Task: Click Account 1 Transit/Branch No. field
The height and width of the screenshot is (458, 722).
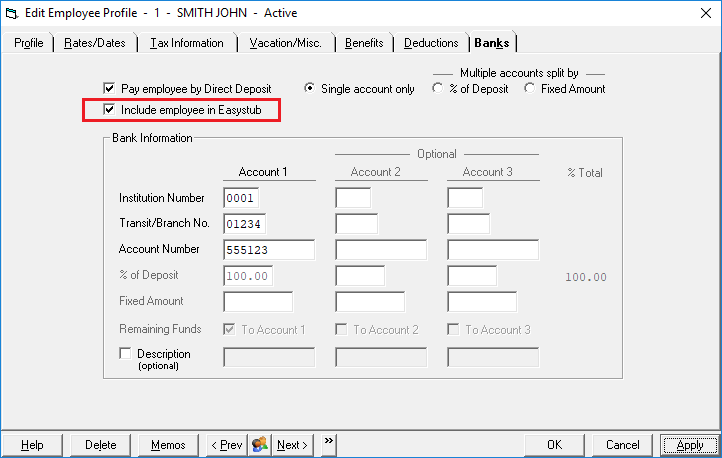Action: [x=245, y=224]
